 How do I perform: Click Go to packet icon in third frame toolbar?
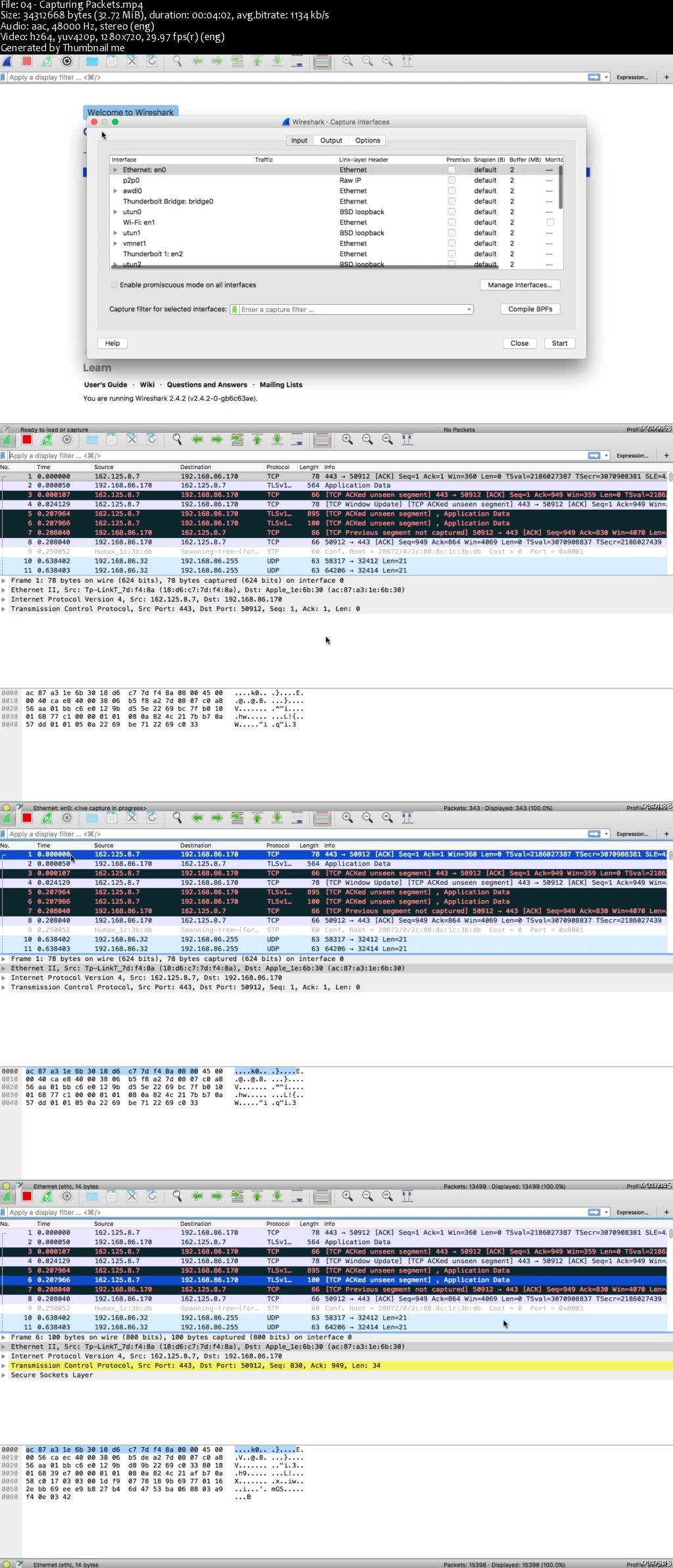[237, 818]
